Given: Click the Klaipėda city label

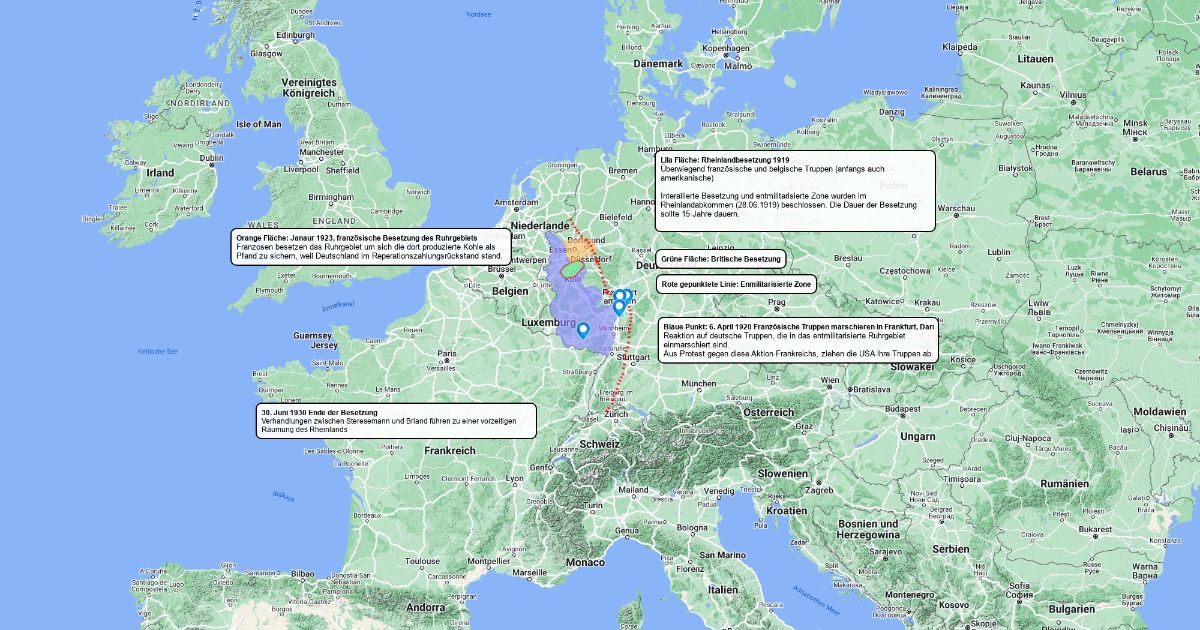Looking at the screenshot, I should coord(959,47).
